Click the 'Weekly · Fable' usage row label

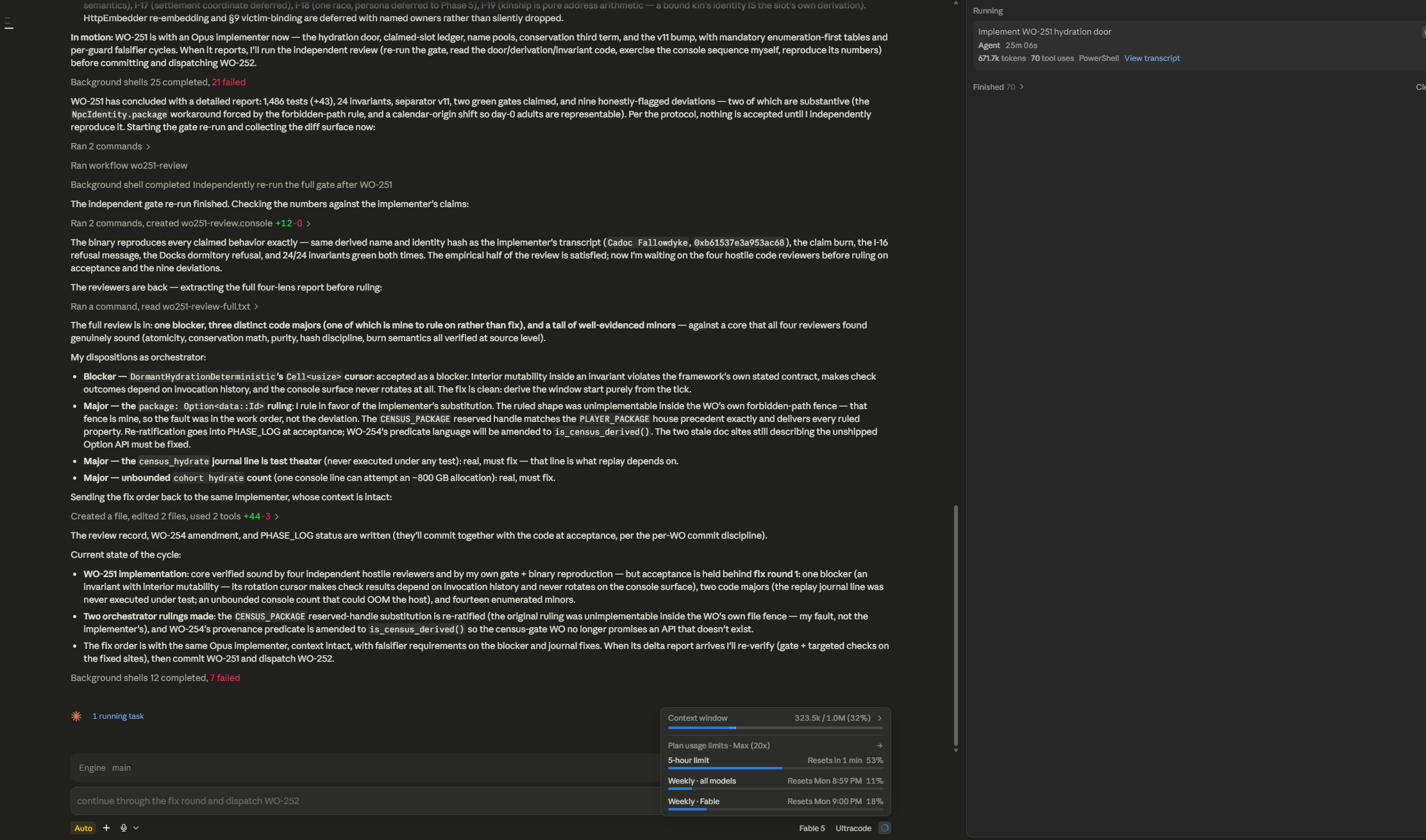[x=694, y=802]
